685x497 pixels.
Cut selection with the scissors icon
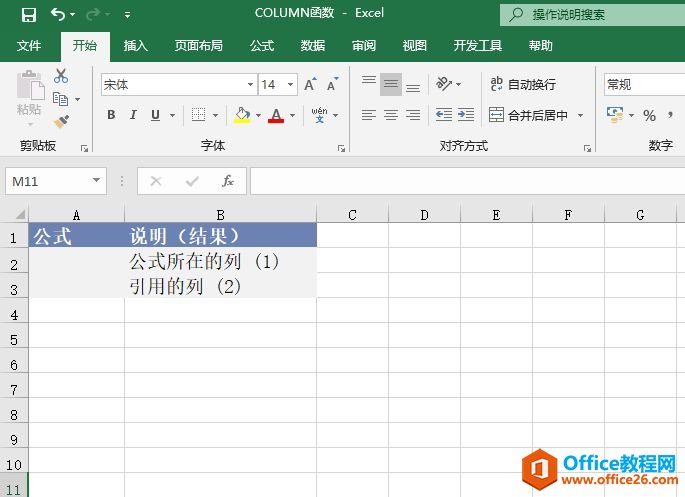click(61, 76)
